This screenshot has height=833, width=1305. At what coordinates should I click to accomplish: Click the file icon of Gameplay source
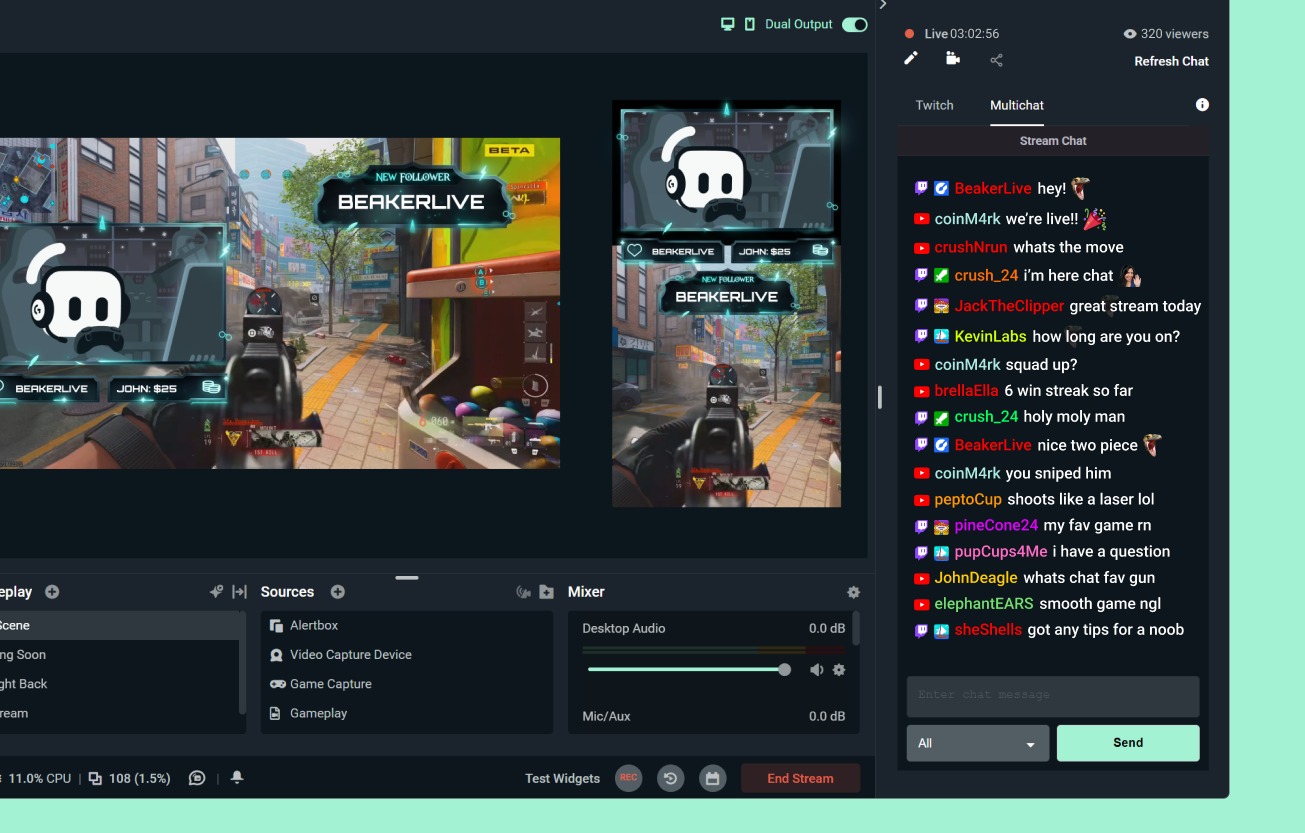tap(275, 713)
